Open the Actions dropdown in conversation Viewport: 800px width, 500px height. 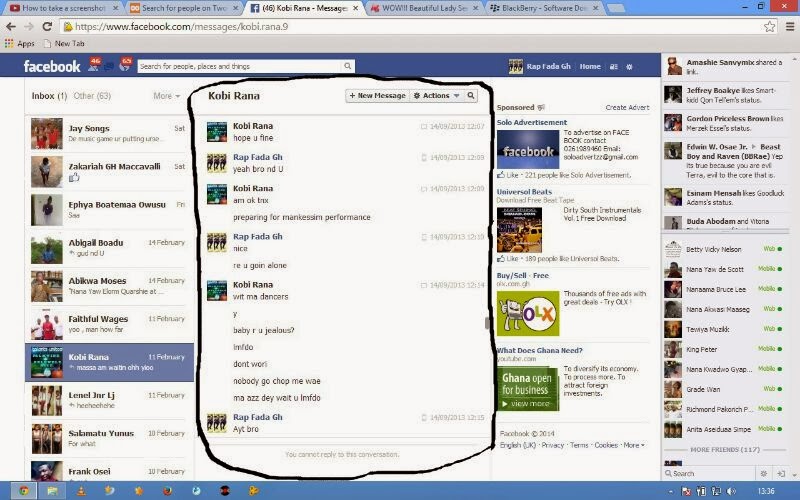coord(436,95)
